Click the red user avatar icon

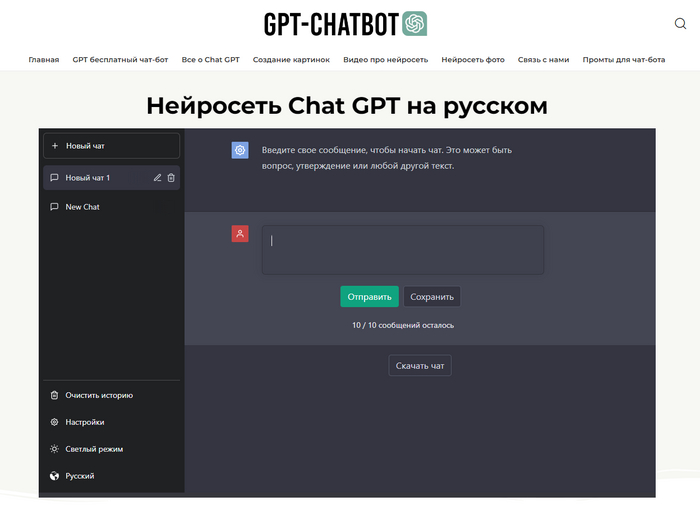240,234
